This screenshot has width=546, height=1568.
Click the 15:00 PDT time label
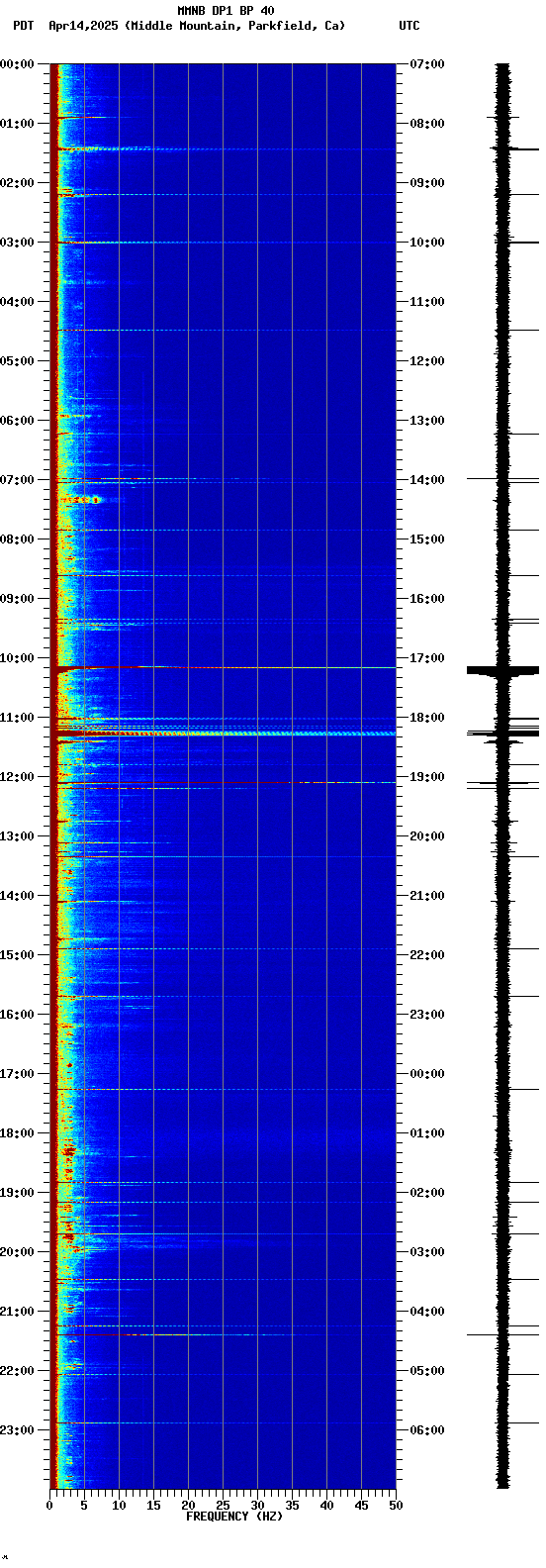click(18, 955)
